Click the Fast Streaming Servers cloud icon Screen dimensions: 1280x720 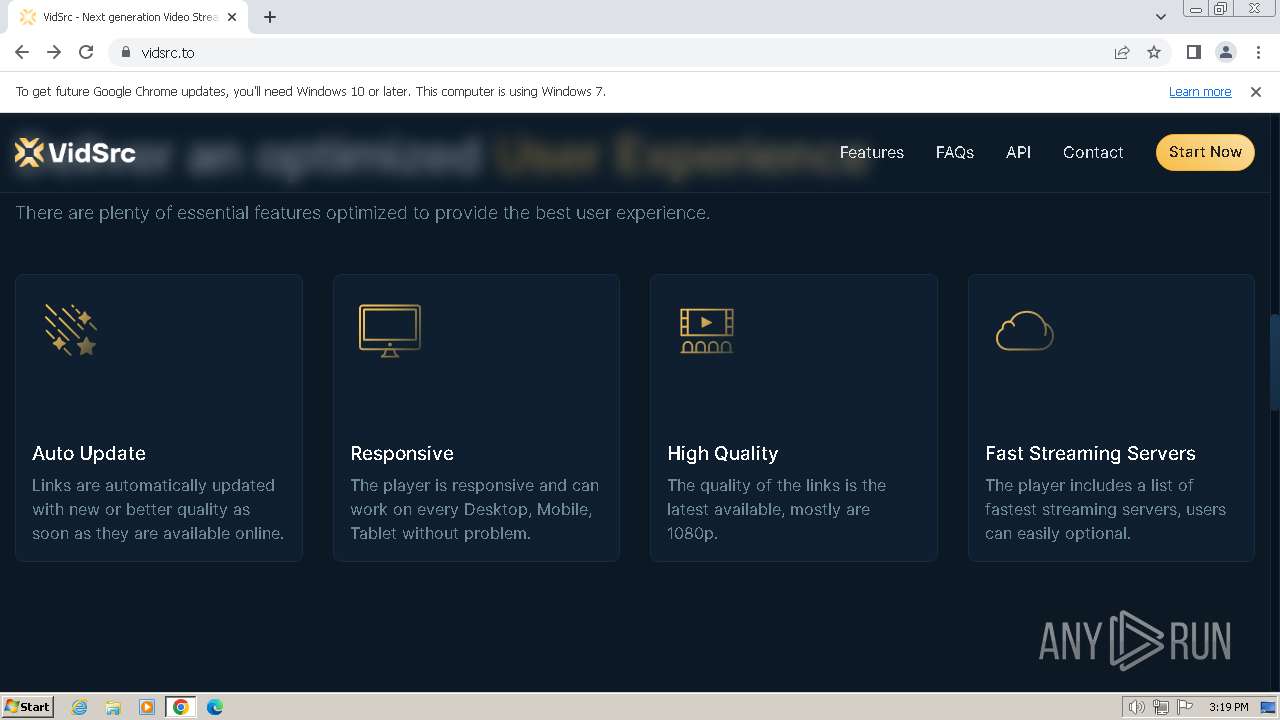[1025, 331]
